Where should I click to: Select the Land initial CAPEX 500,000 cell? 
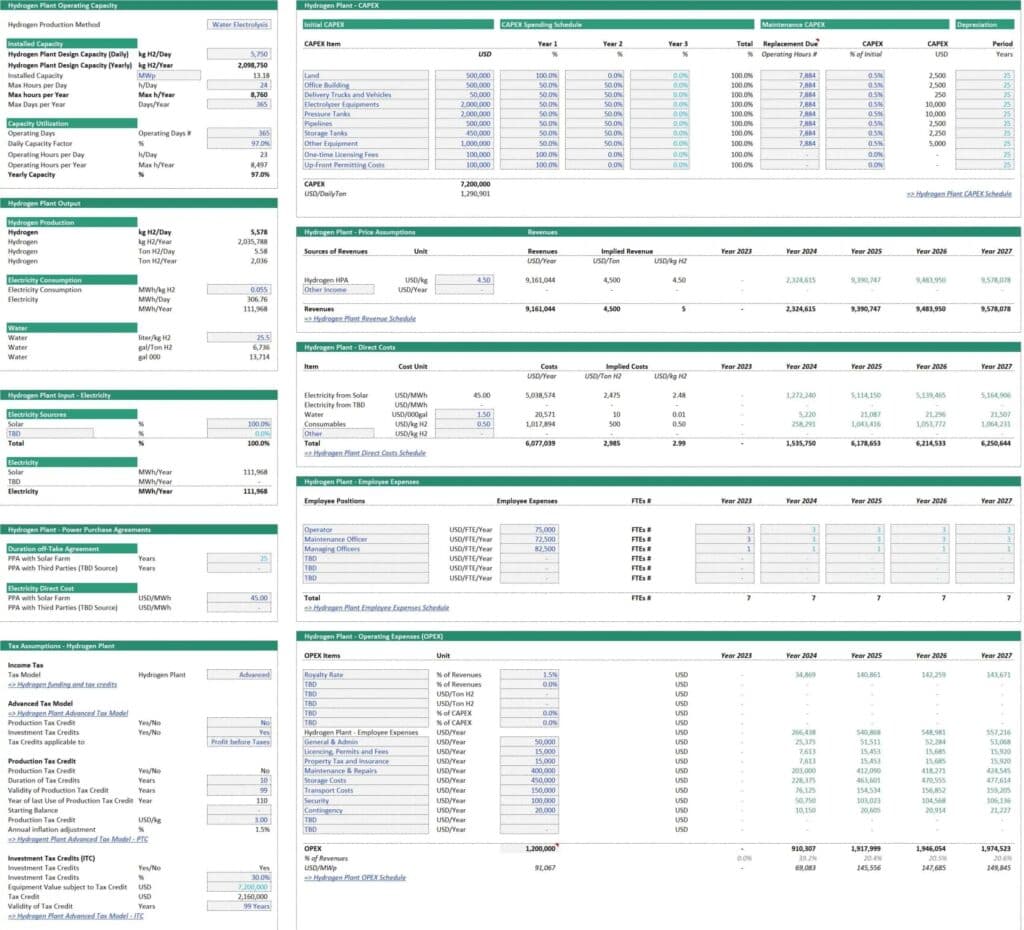tap(464, 76)
